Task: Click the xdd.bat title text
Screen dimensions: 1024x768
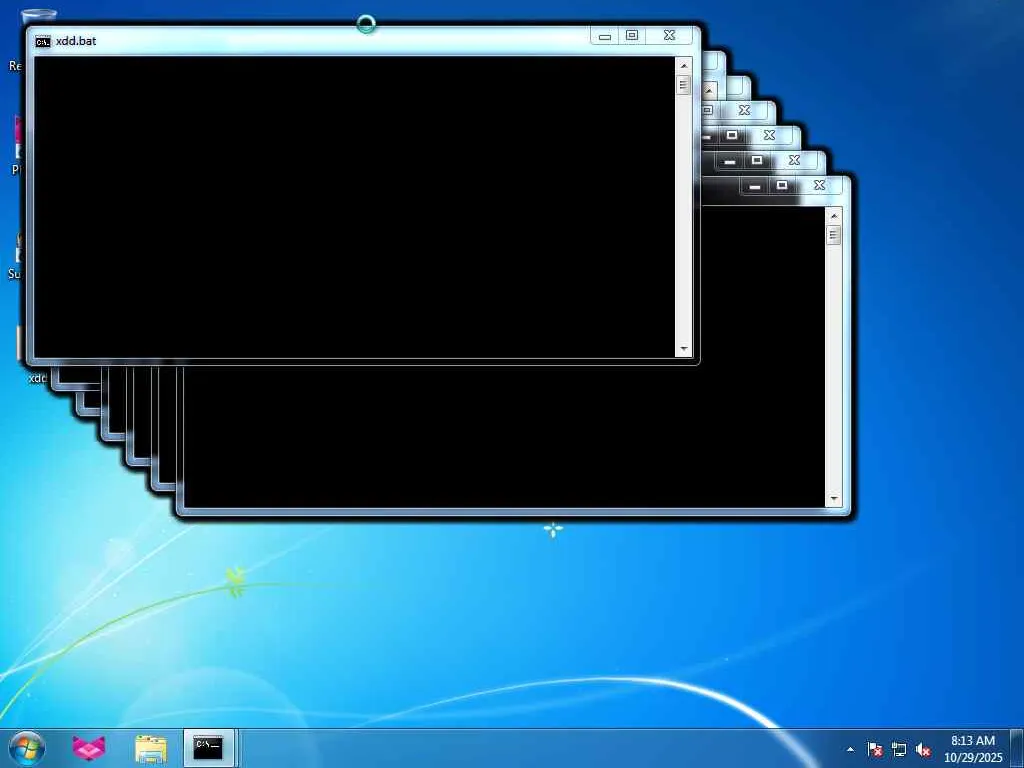Action: [x=76, y=41]
